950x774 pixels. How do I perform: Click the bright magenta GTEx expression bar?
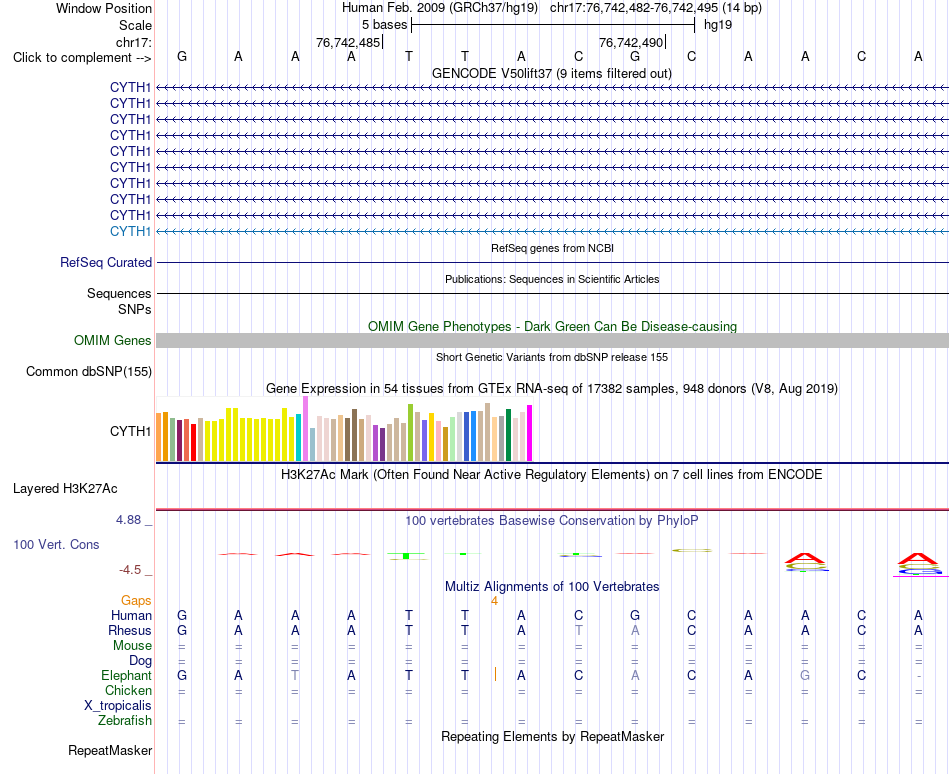[530, 433]
